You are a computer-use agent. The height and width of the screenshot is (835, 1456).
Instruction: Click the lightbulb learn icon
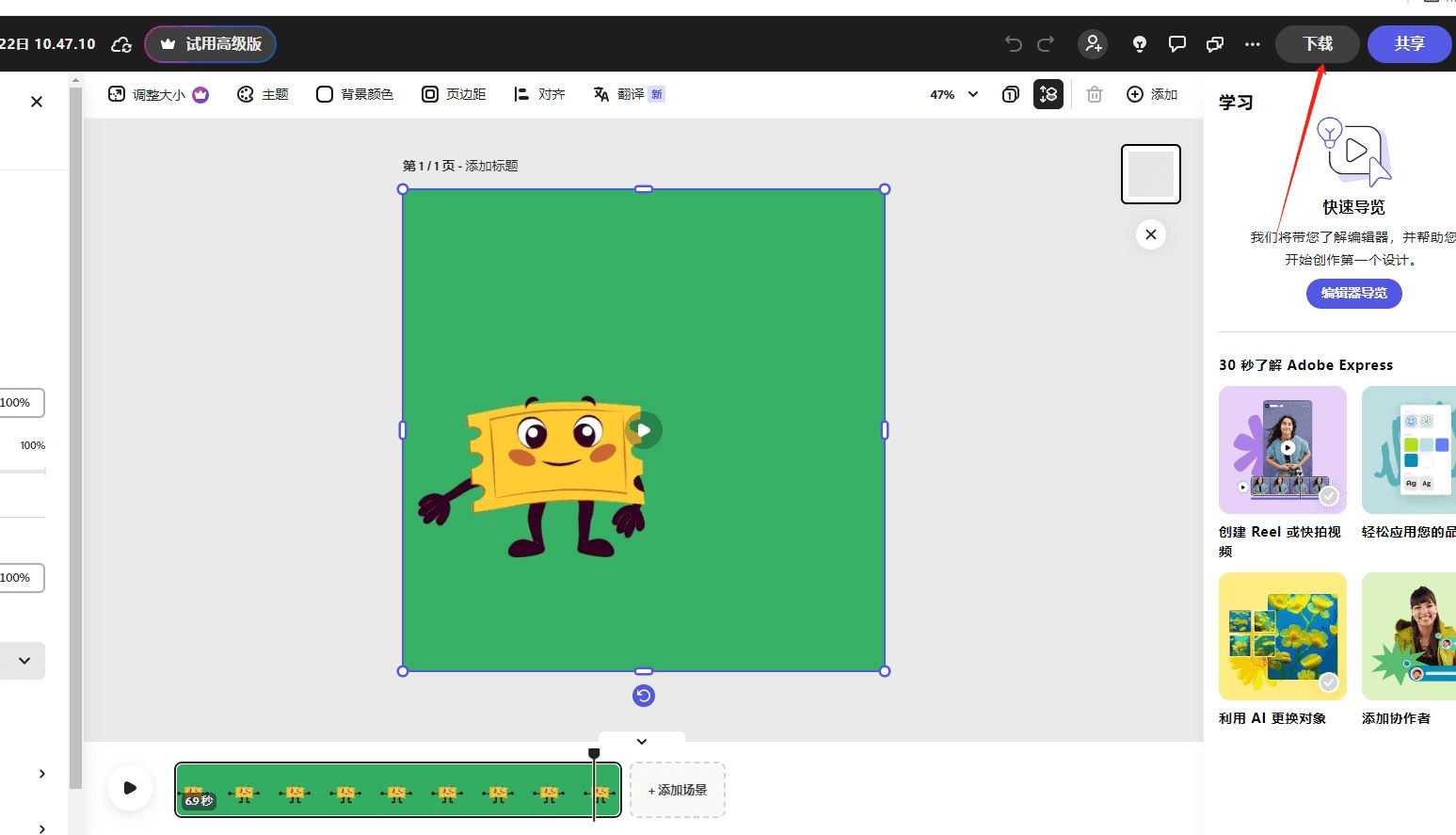[1140, 43]
